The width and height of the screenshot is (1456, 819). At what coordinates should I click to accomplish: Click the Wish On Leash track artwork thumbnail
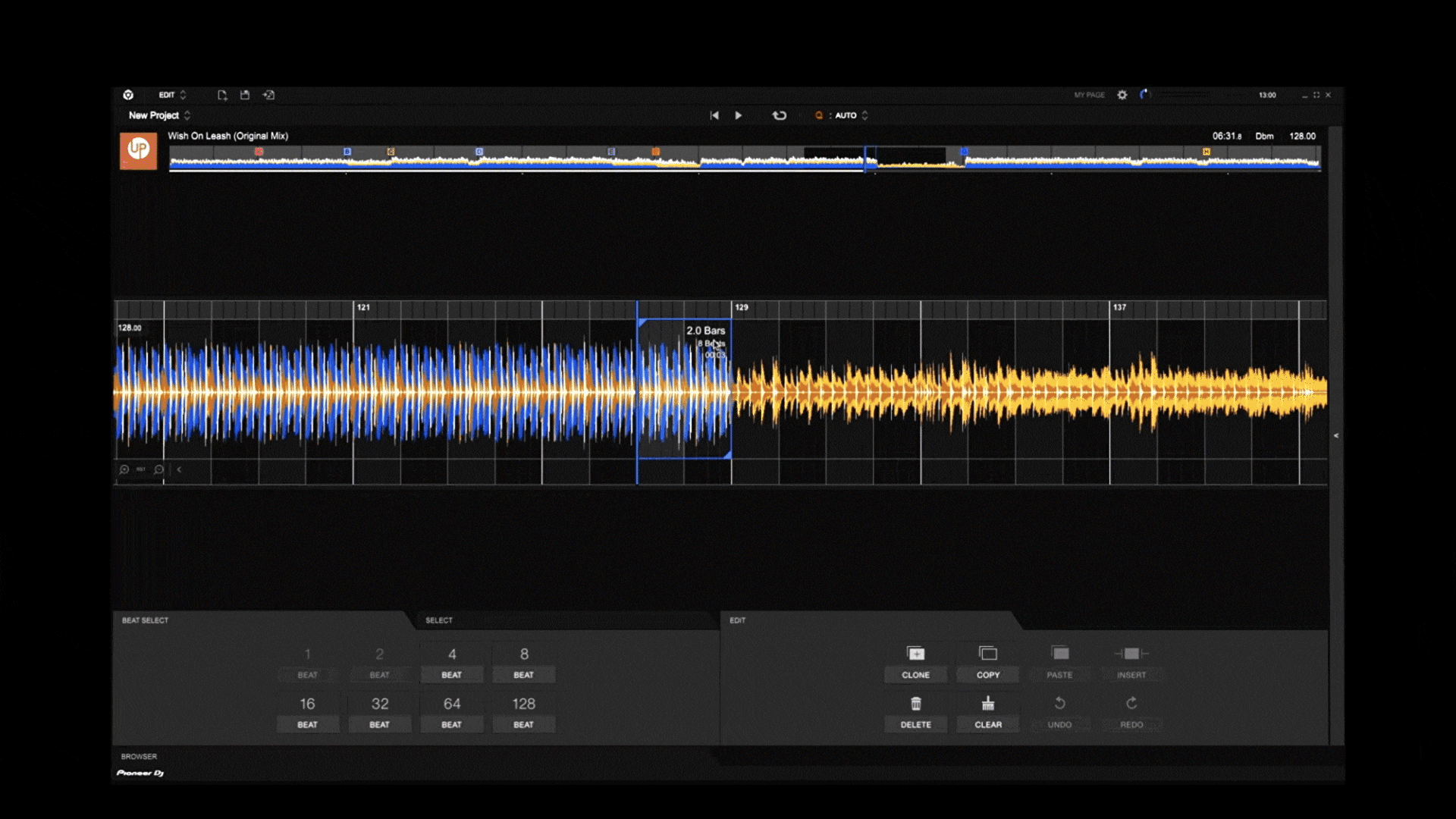click(x=138, y=152)
